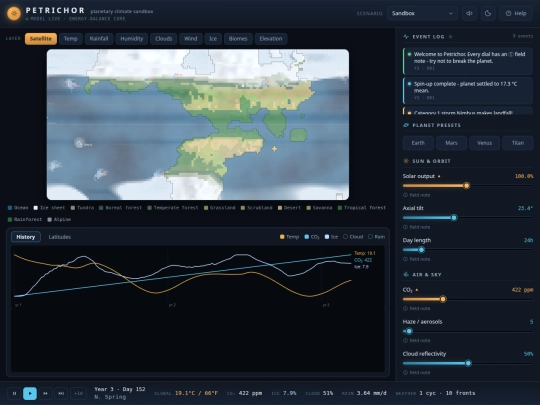
Task: Pause the simulation
Action: 14,393
